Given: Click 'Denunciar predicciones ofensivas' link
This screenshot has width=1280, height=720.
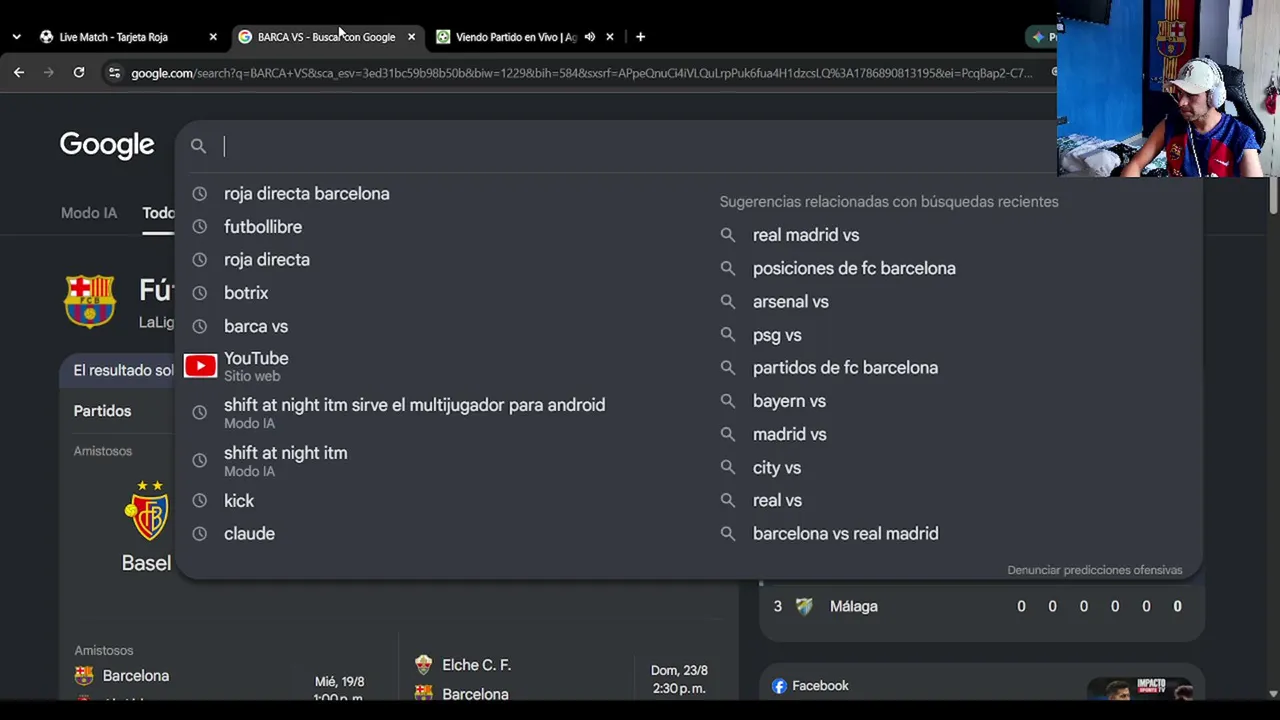Looking at the screenshot, I should [1095, 570].
